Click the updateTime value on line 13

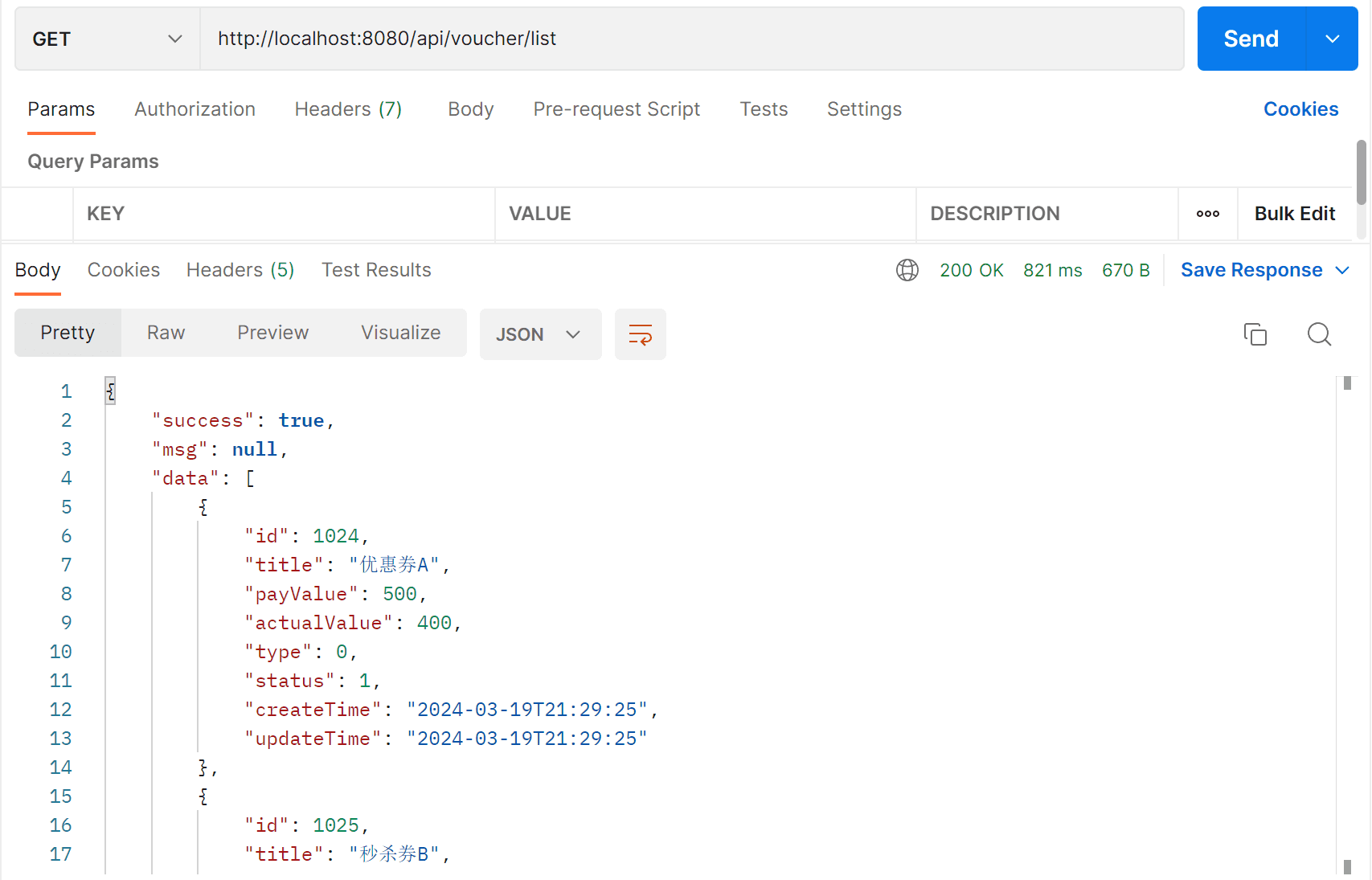coord(527,739)
